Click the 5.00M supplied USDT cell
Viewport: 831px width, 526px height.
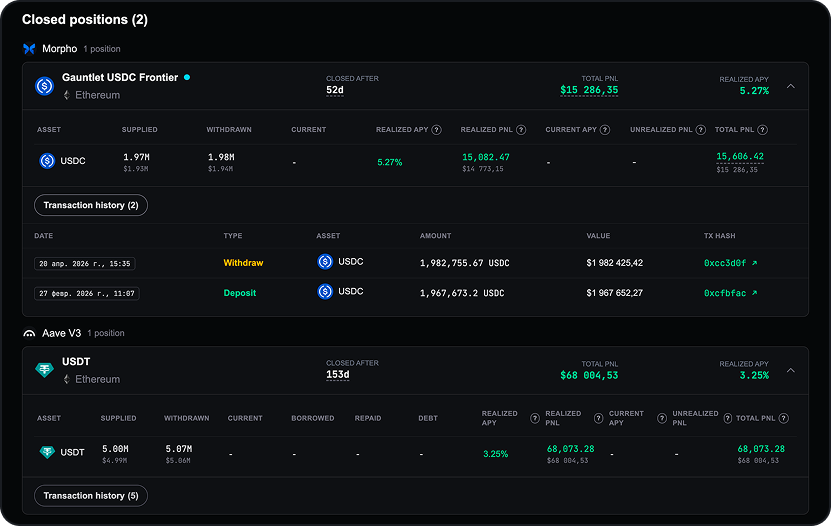115,449
